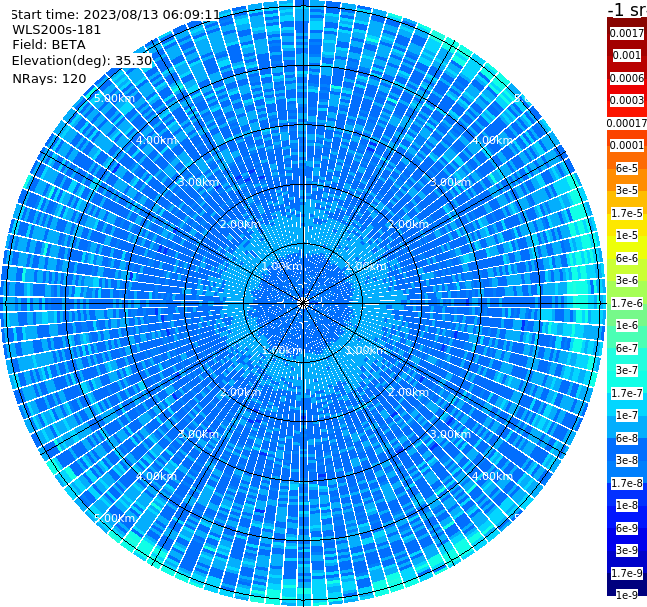647x607 pixels.
Task: Click the "4.00km" range label in upper-left quadrant
Action: (x=156, y=140)
